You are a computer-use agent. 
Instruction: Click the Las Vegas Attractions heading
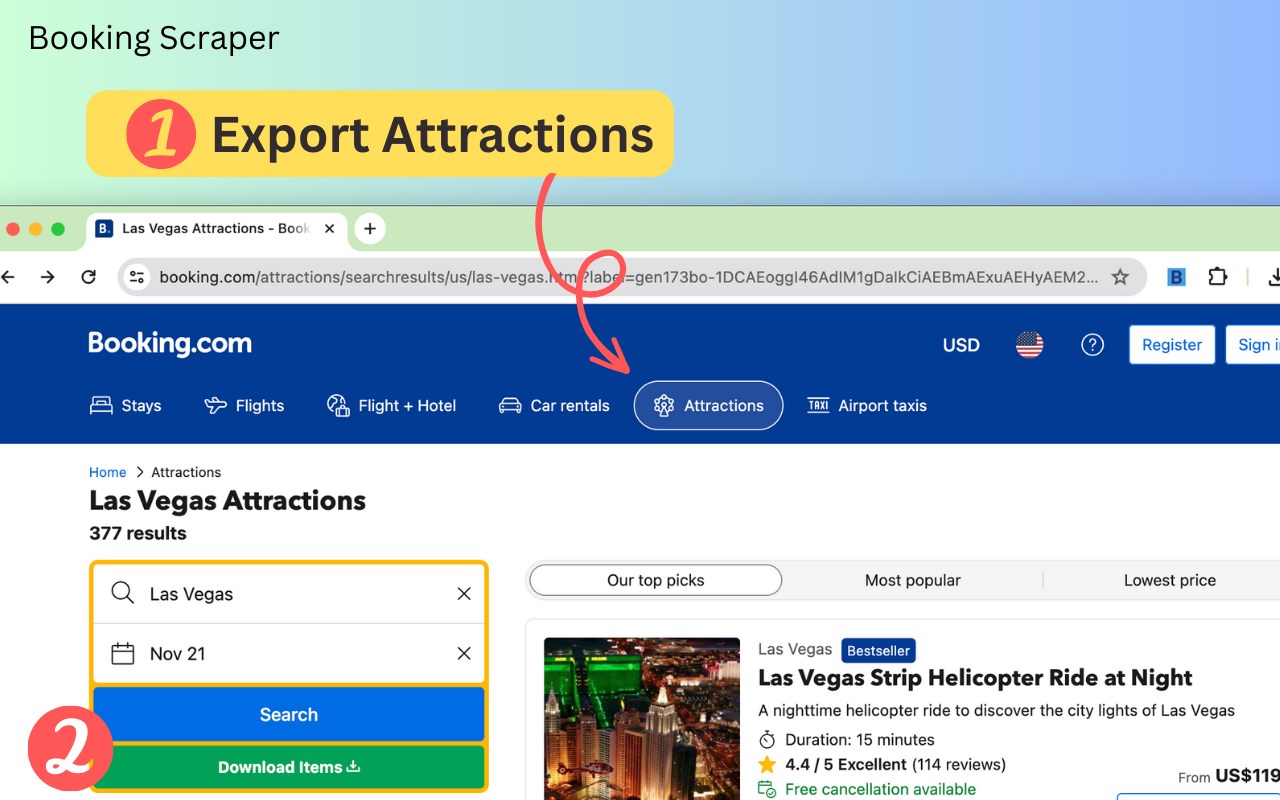228,501
